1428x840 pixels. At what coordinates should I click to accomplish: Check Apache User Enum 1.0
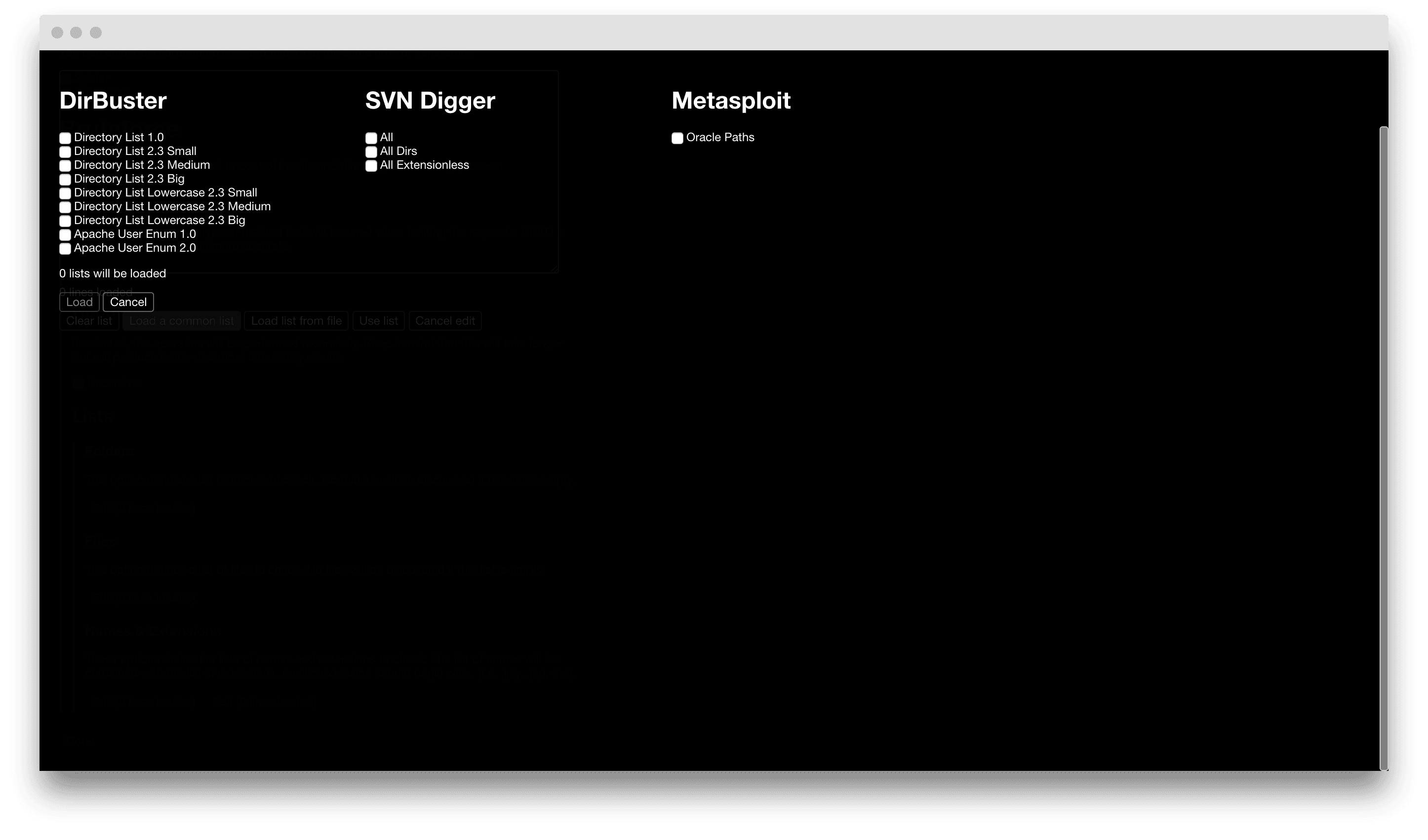pos(65,235)
